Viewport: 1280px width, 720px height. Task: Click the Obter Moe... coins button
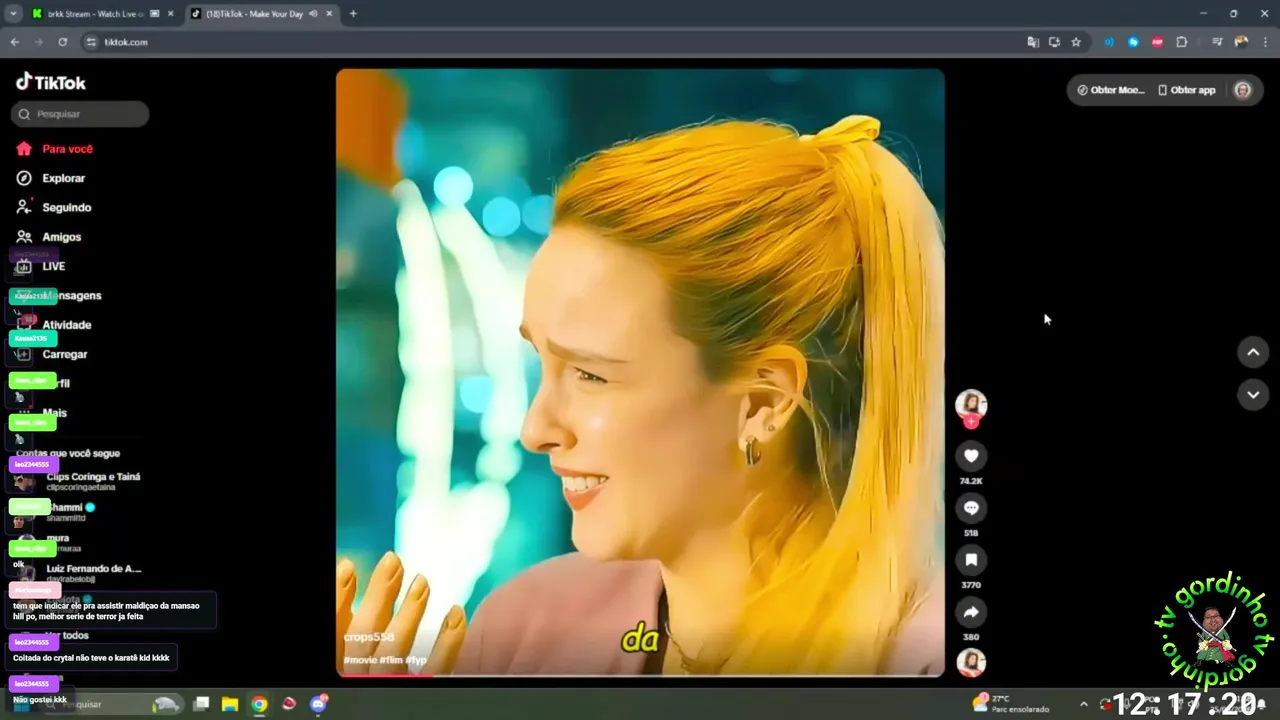click(1110, 90)
